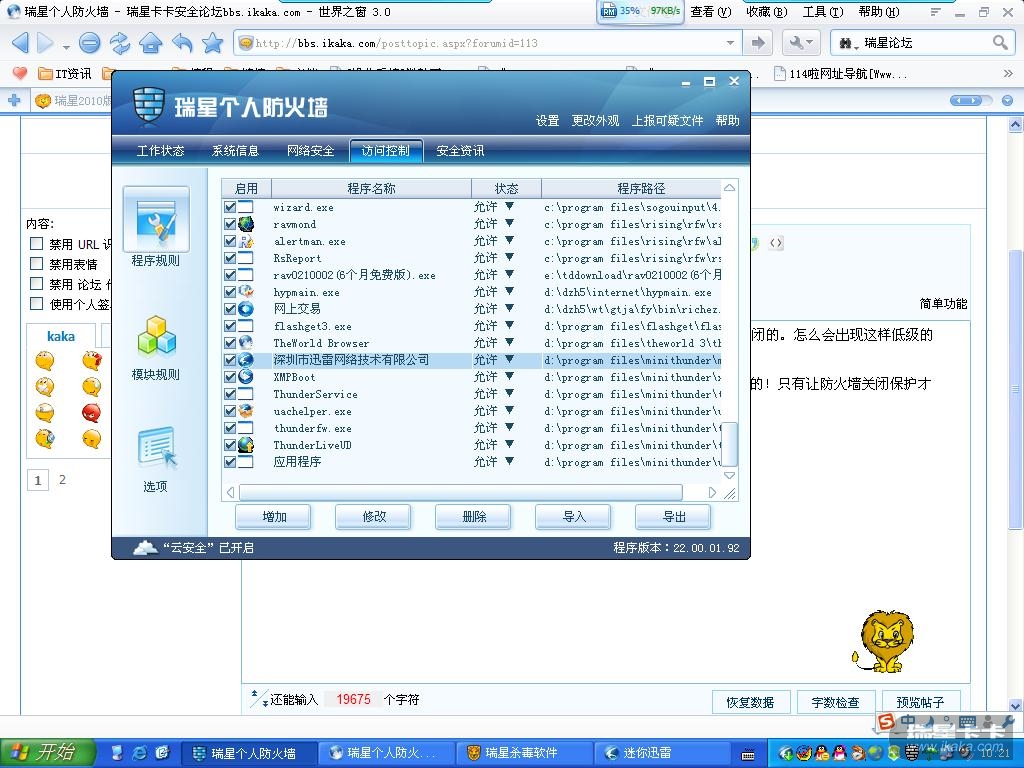The width and height of the screenshot is (1024, 768).
Task: Open new tab with plus icon
Action: (14, 101)
